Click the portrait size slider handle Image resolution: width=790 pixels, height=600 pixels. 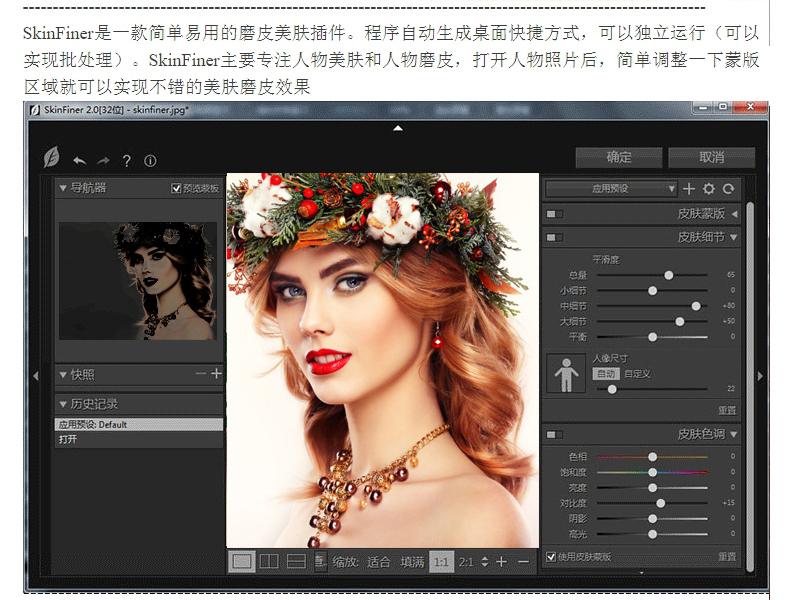pyautogui.click(x=612, y=389)
